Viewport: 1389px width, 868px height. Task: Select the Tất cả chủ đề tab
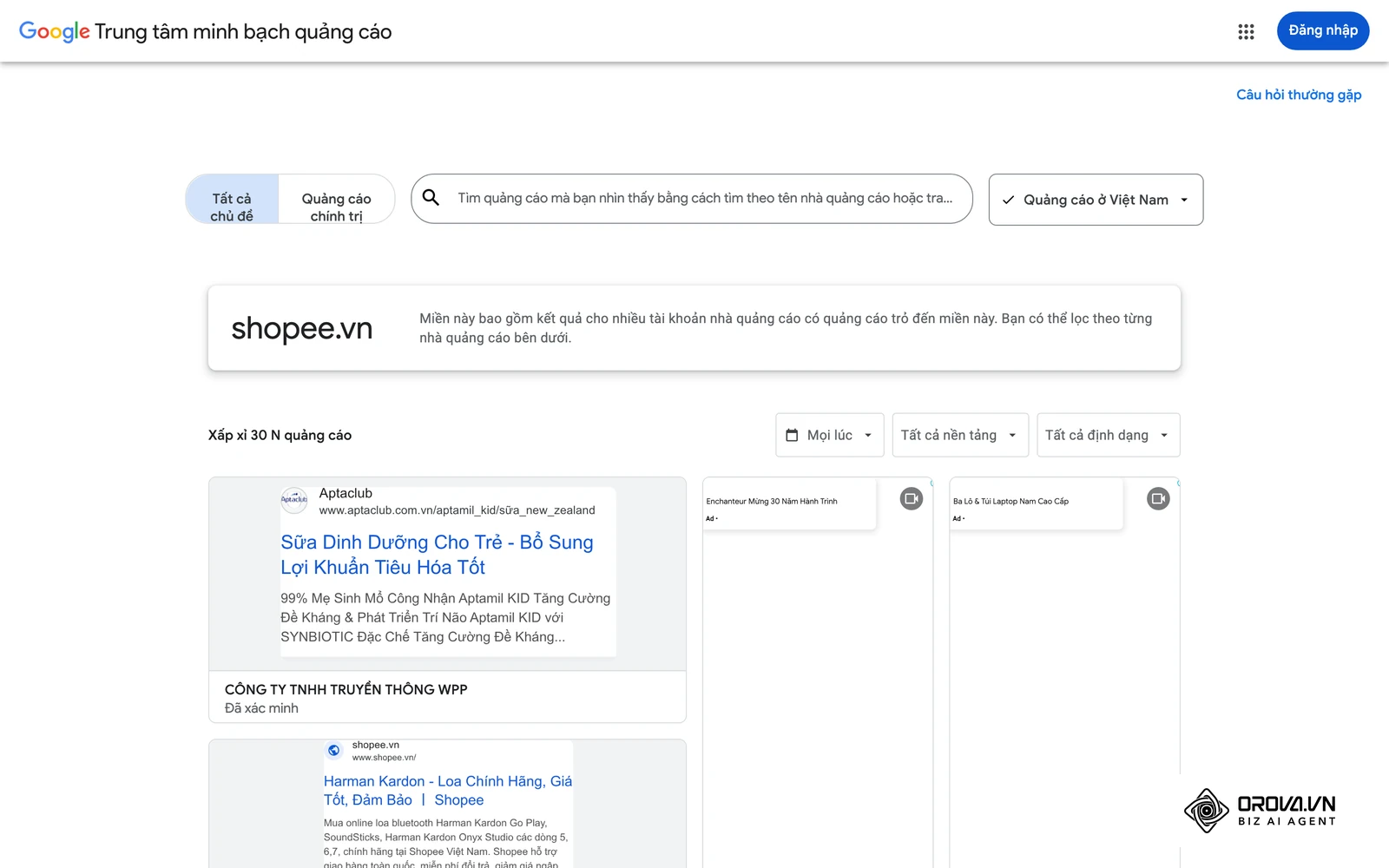pyautogui.click(x=232, y=200)
